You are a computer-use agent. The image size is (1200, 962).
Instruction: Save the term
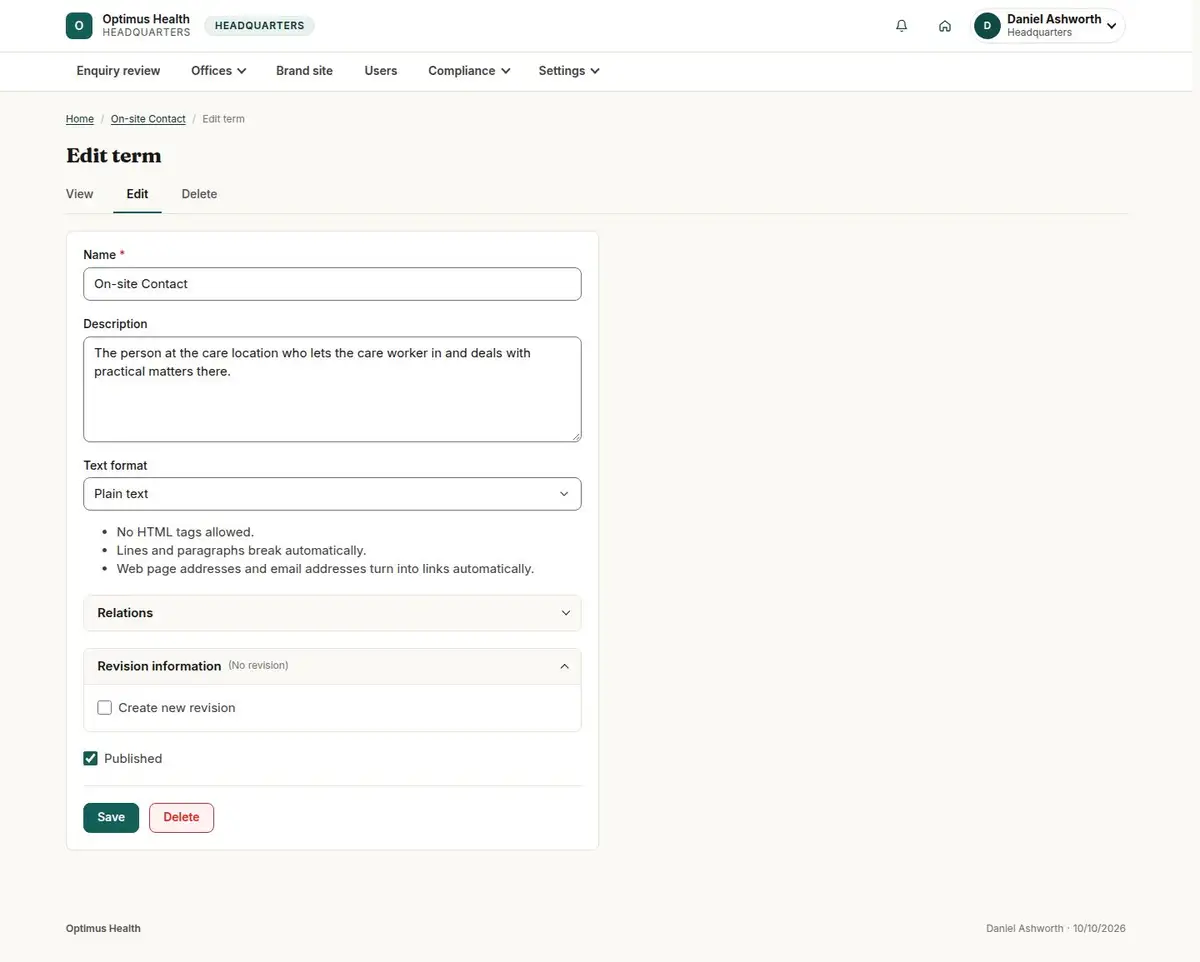111,817
